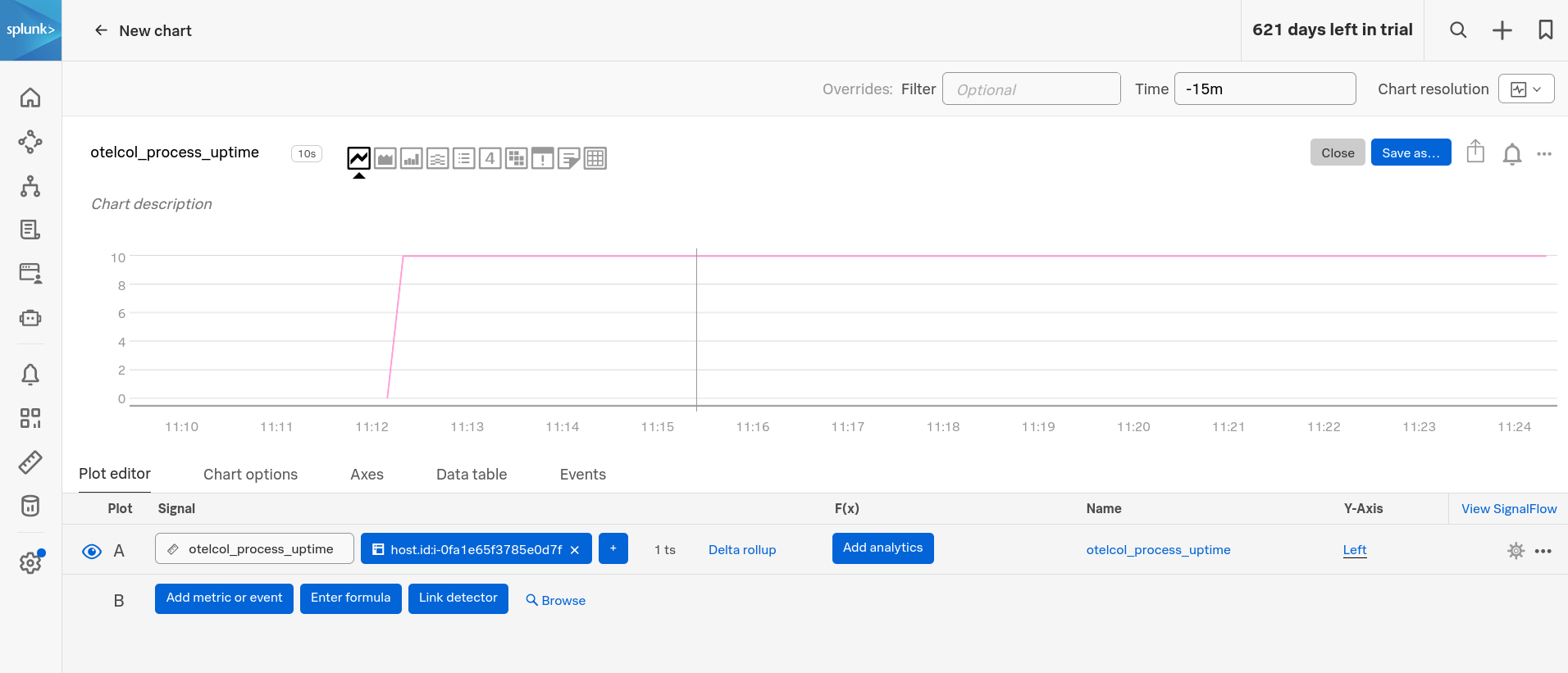The width and height of the screenshot is (1568, 673).
Task: Click Enter formula button
Action: [351, 598]
